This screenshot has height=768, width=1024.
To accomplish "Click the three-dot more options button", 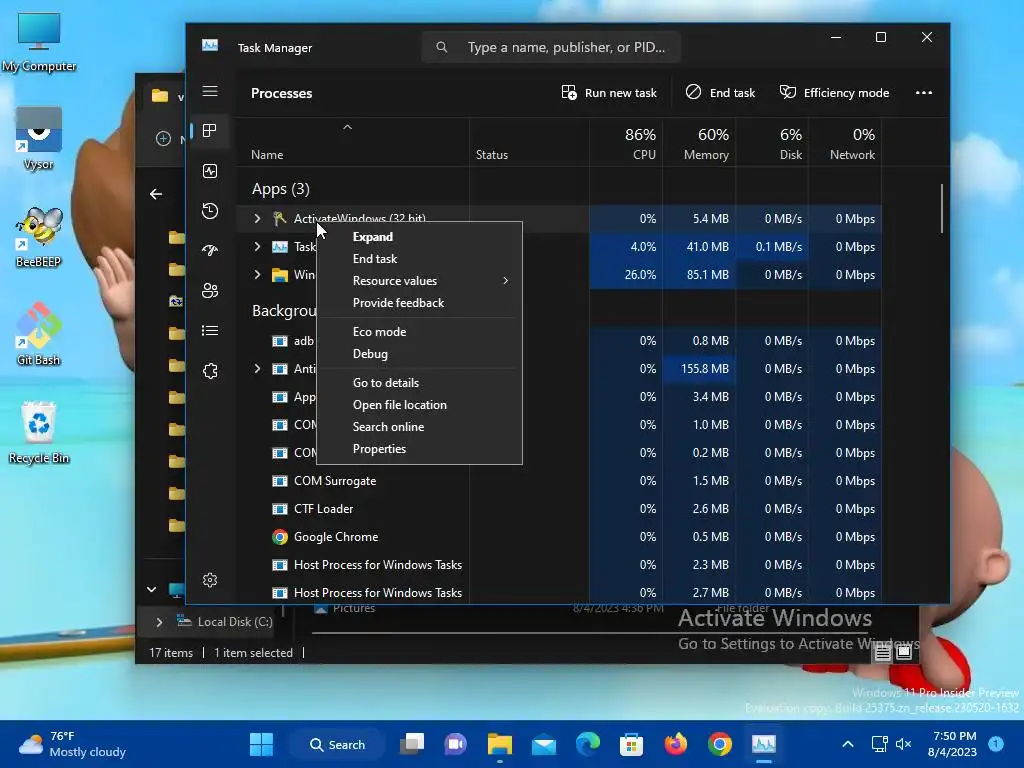I will pos(923,93).
